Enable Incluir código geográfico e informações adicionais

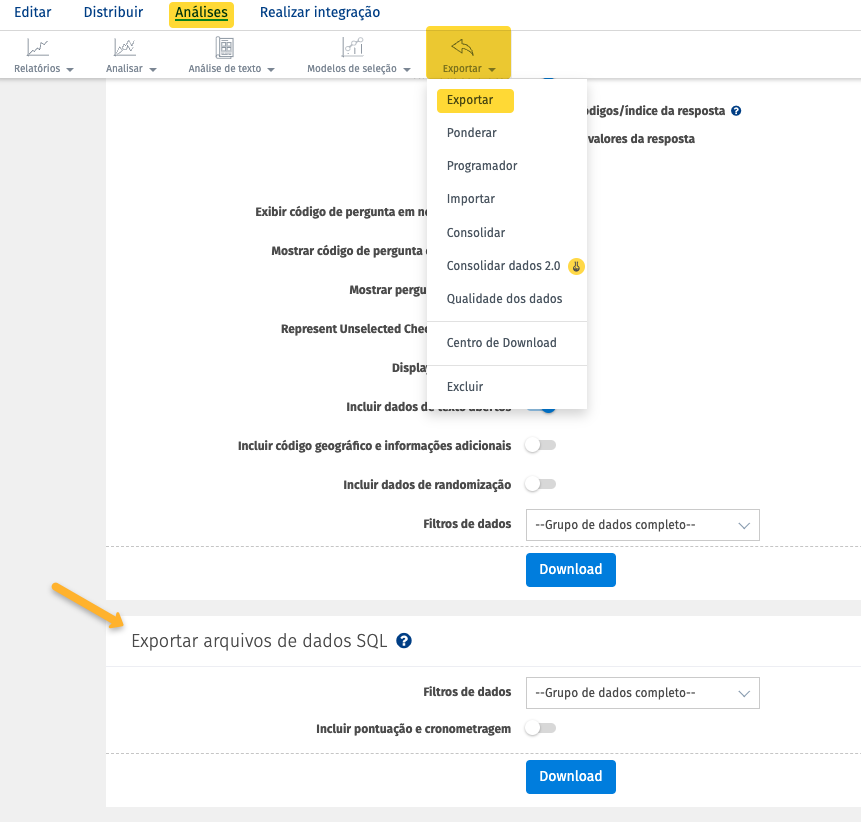point(540,445)
